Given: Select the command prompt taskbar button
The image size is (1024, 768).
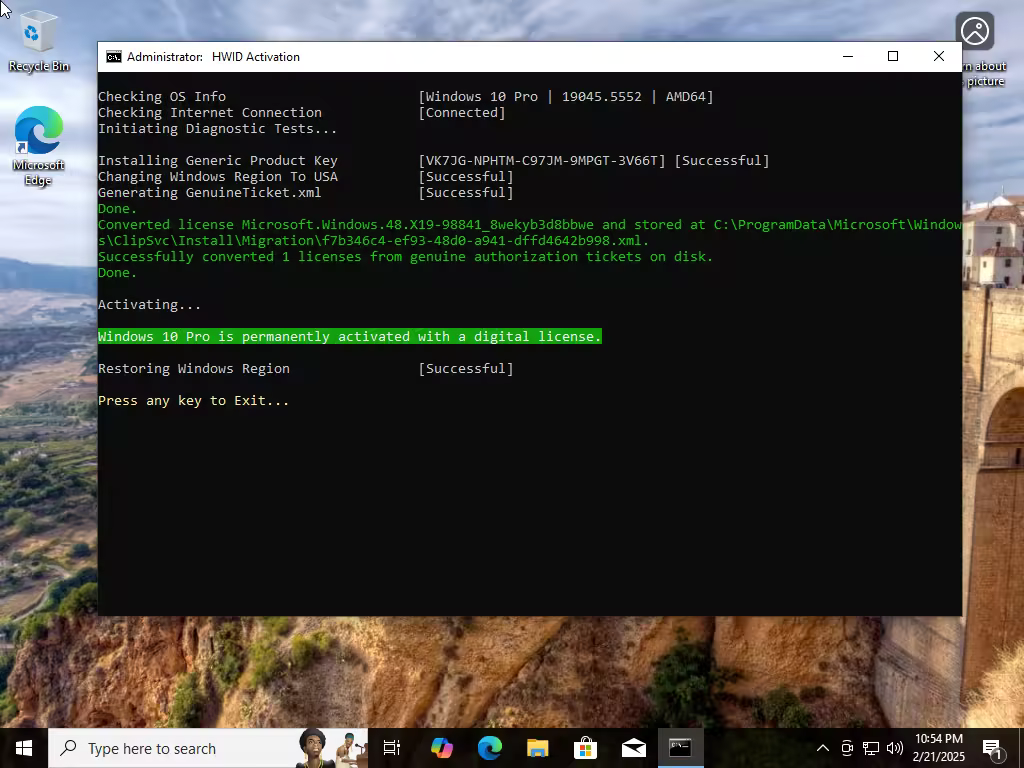Looking at the screenshot, I should point(680,748).
